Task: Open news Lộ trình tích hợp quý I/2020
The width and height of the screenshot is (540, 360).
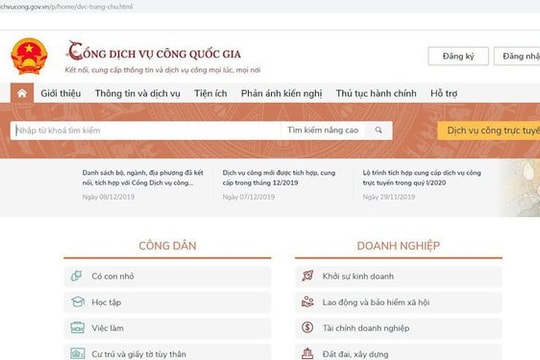Action: coord(422,177)
